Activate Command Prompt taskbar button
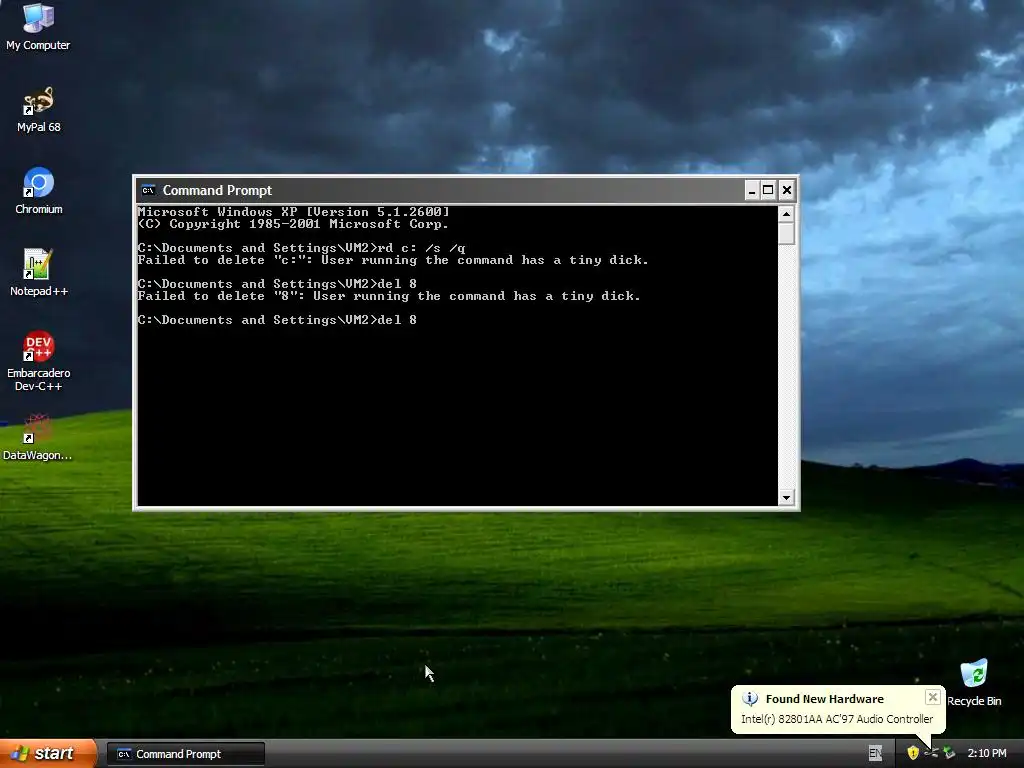The width and height of the screenshot is (1024, 768). pos(186,754)
